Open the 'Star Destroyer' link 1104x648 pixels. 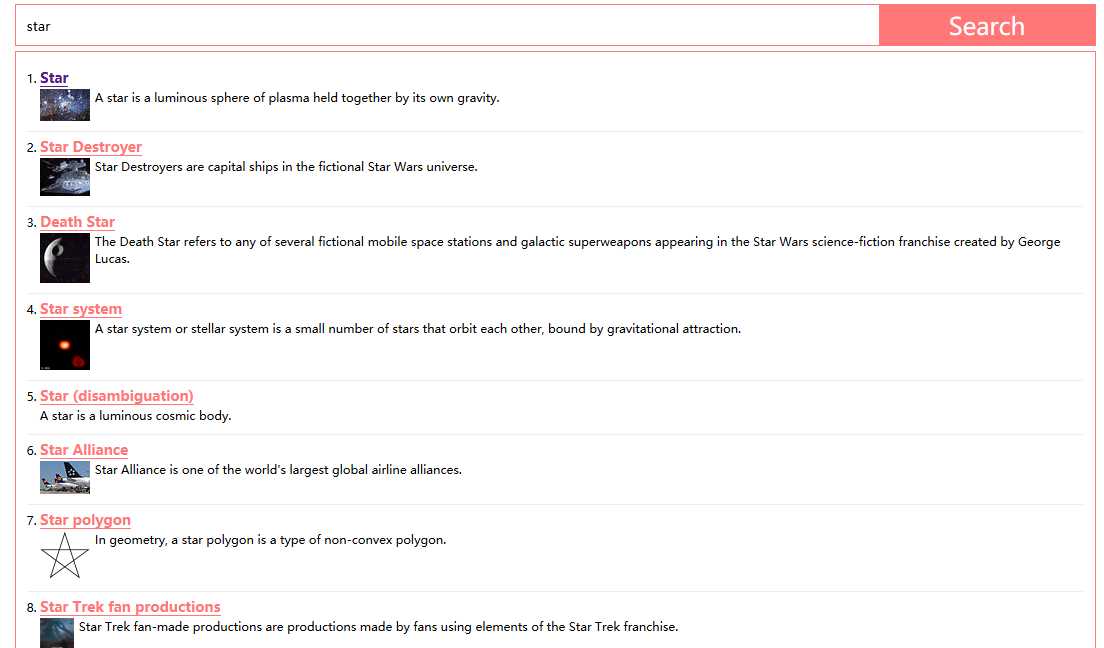91,147
